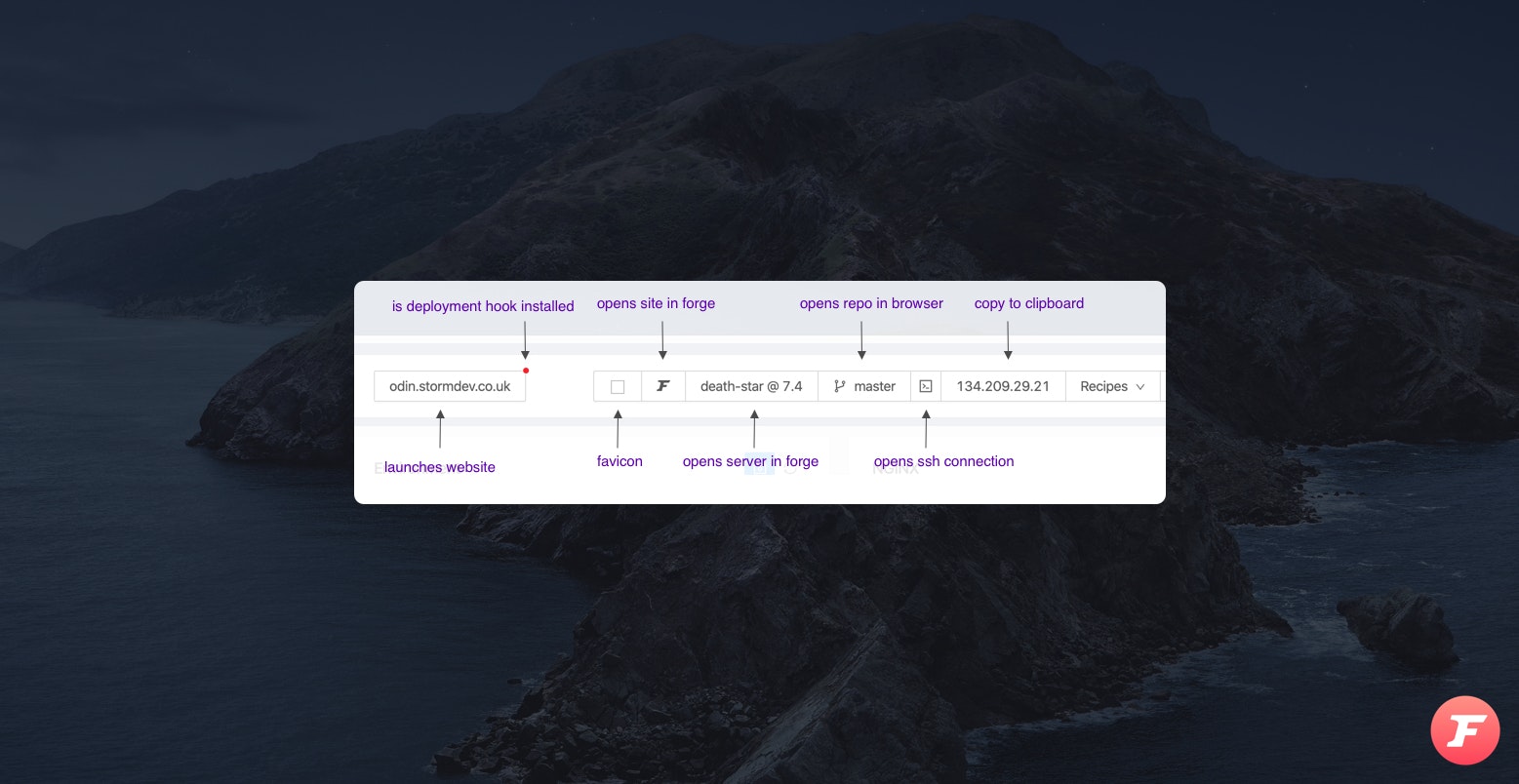Click the git branch icon beside master
Viewport: 1519px width, 784px height.
(x=839, y=386)
